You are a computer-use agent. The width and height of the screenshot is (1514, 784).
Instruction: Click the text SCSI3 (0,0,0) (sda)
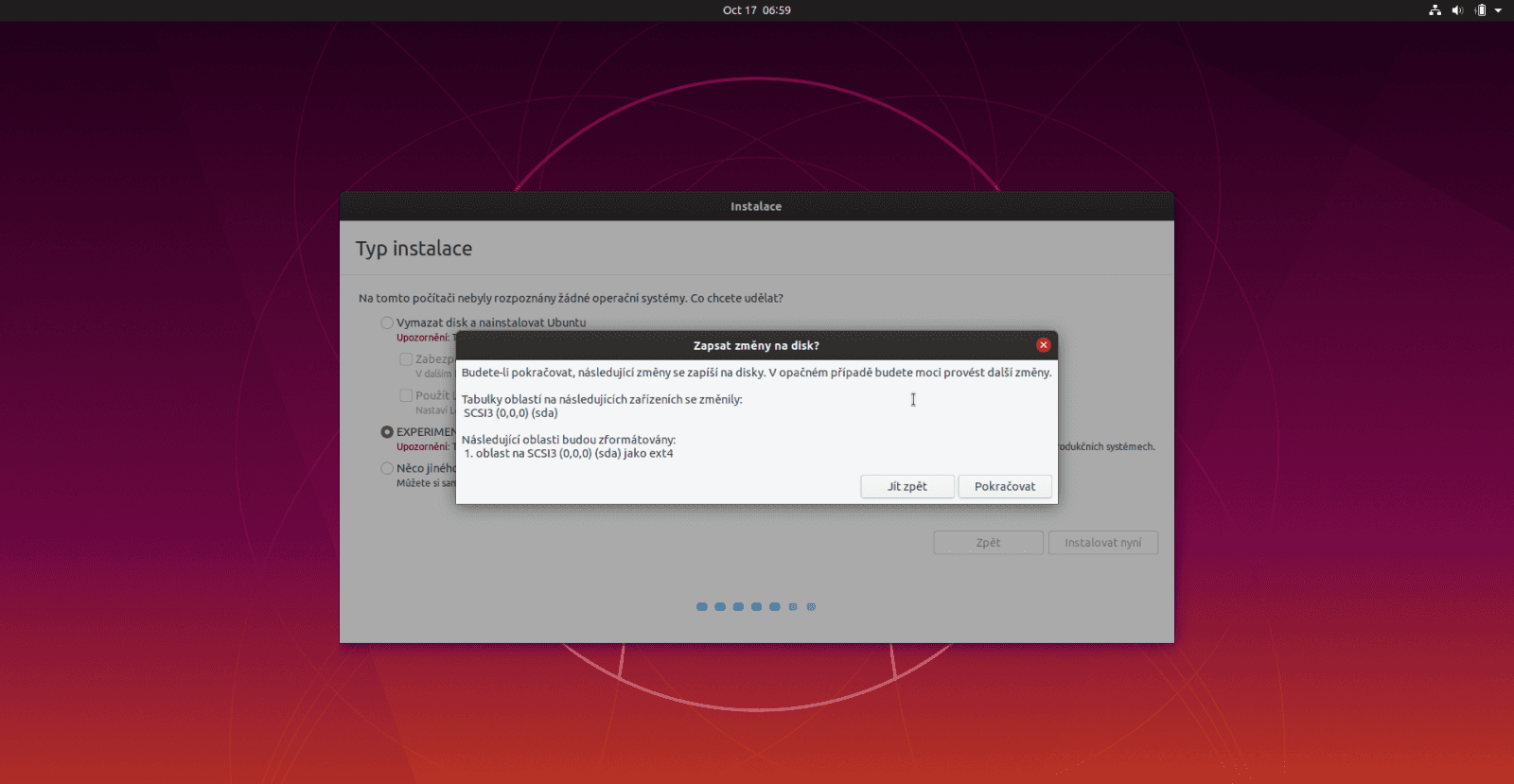tap(511, 413)
